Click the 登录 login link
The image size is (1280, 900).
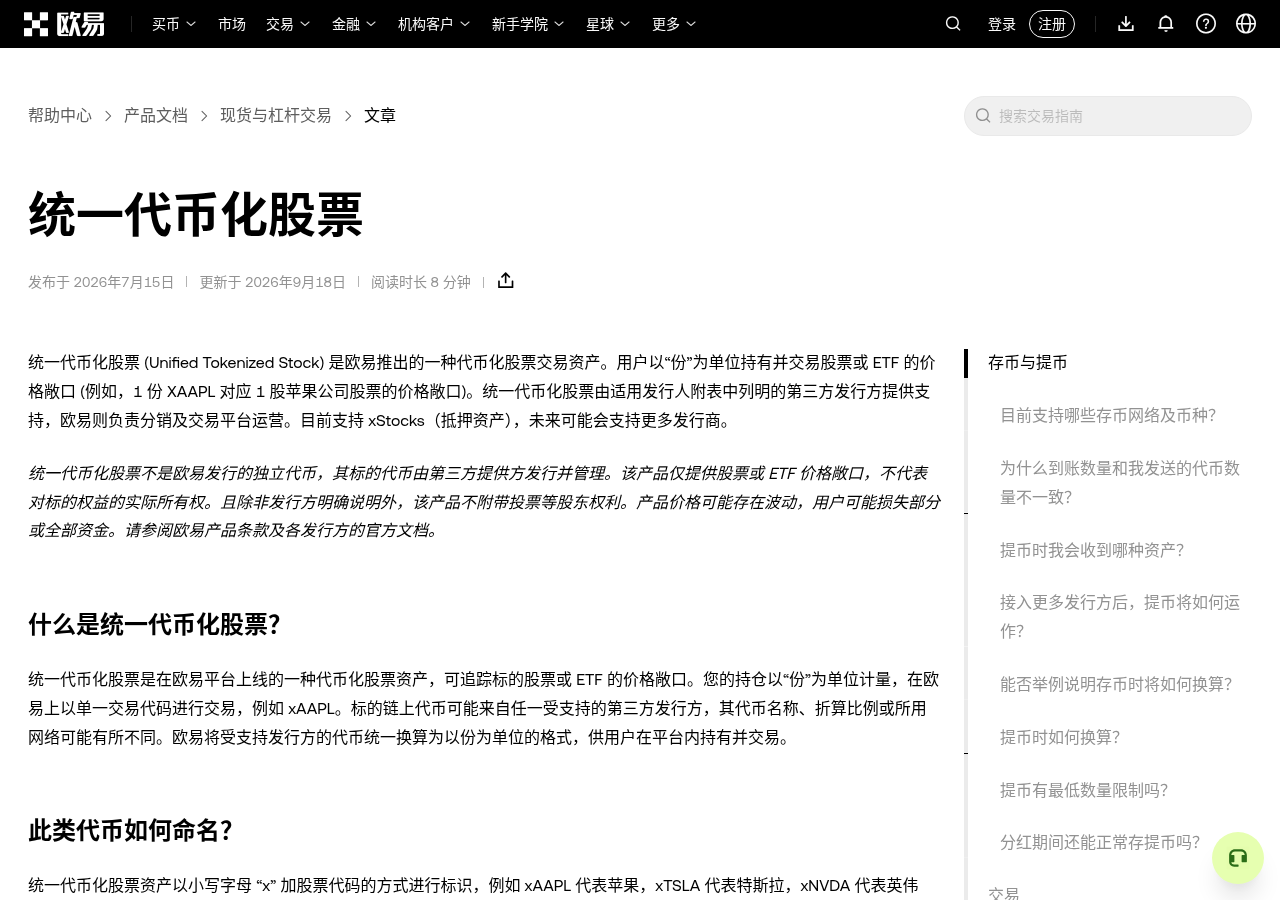(x=1002, y=24)
